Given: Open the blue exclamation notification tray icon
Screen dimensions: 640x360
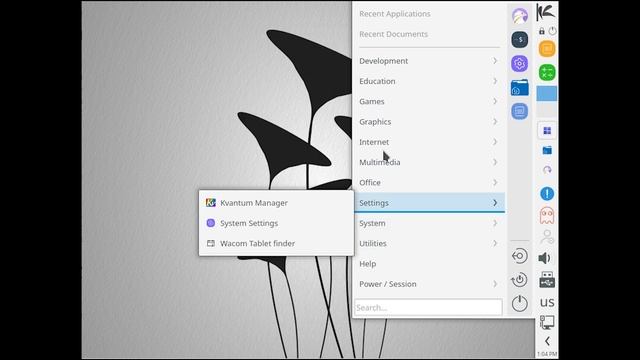Looking at the screenshot, I should [547, 194].
